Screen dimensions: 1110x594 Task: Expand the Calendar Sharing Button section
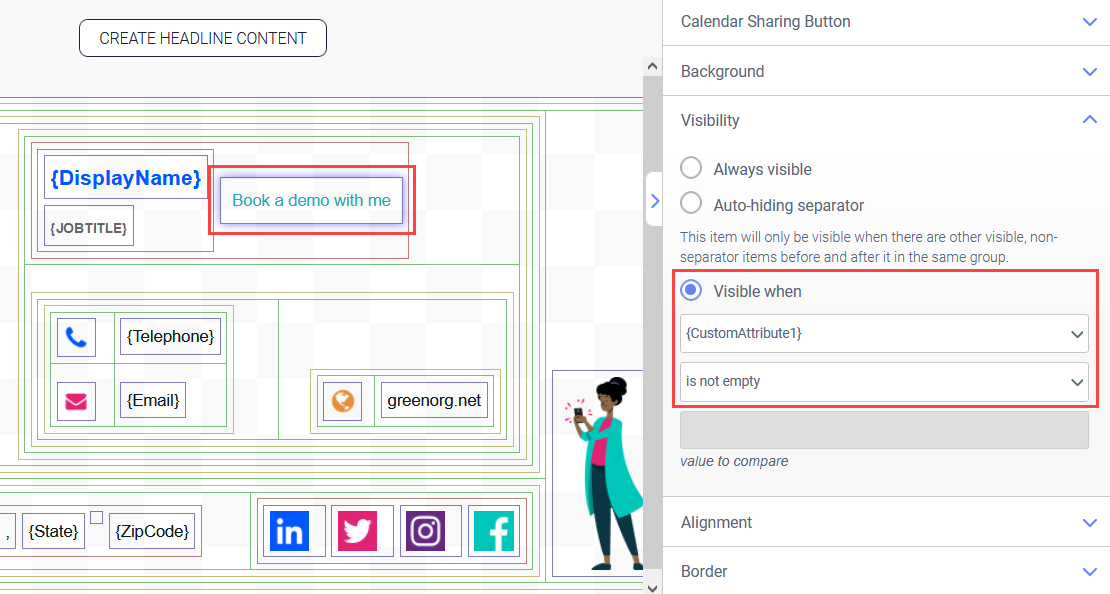[886, 21]
